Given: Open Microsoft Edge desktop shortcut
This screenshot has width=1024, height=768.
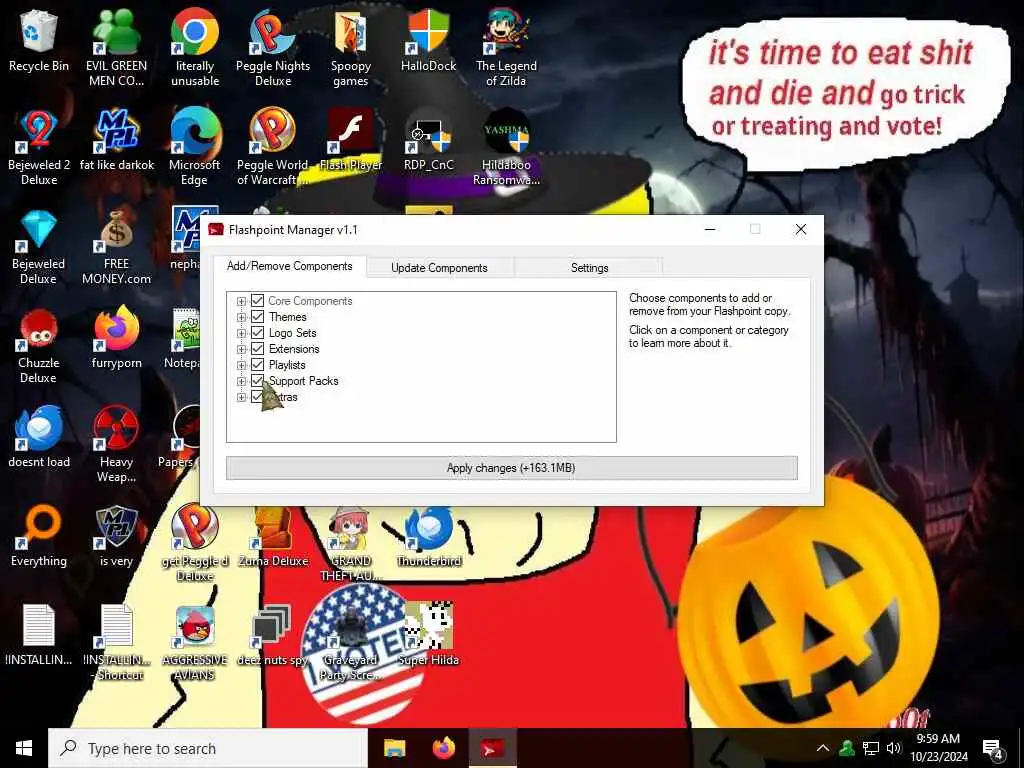Looking at the screenshot, I should pos(195,148).
